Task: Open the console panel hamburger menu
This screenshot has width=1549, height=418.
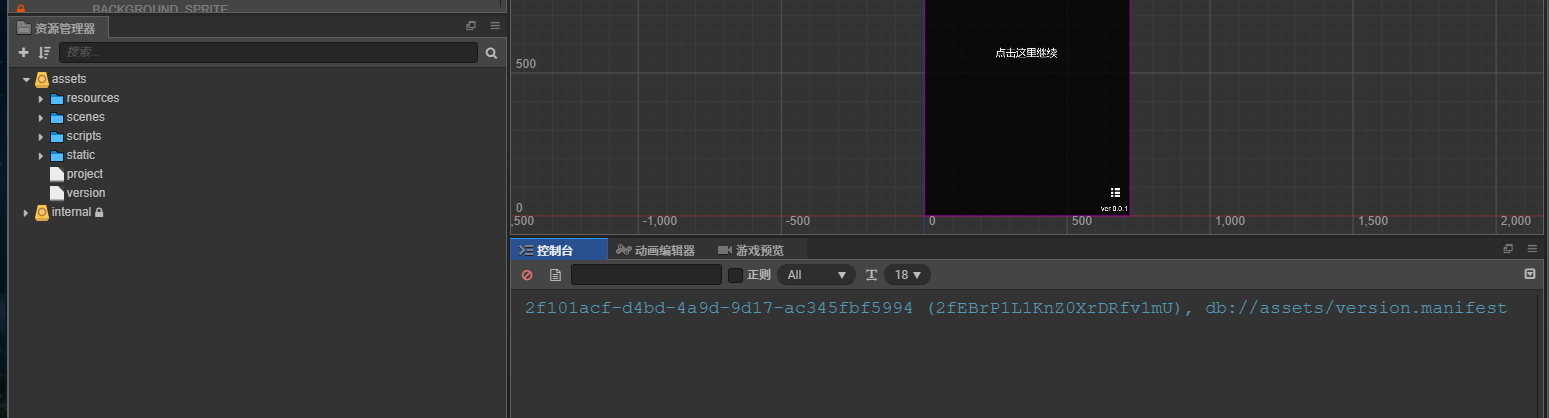Action: [x=1533, y=249]
